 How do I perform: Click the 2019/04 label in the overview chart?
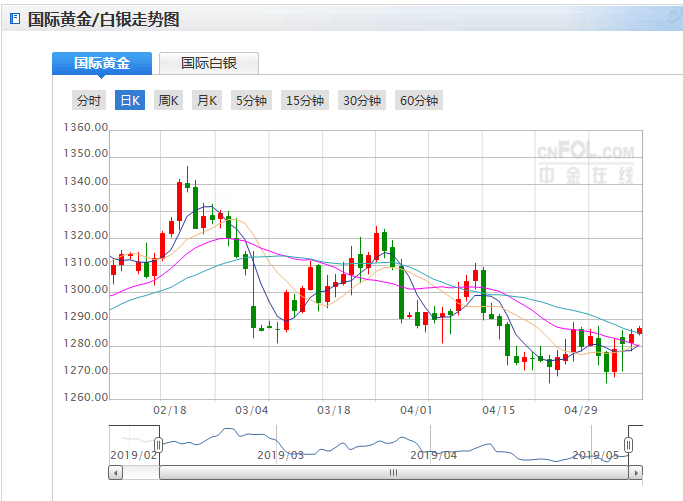click(x=433, y=455)
